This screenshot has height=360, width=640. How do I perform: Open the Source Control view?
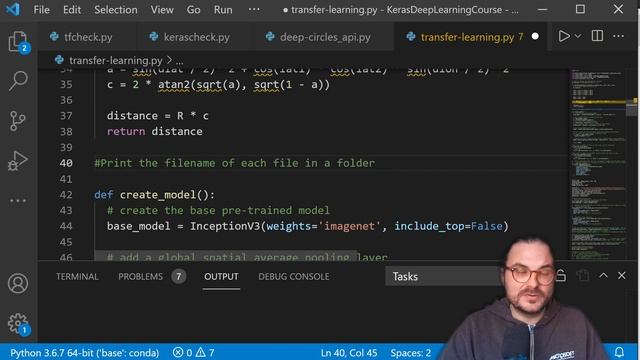(x=18, y=120)
